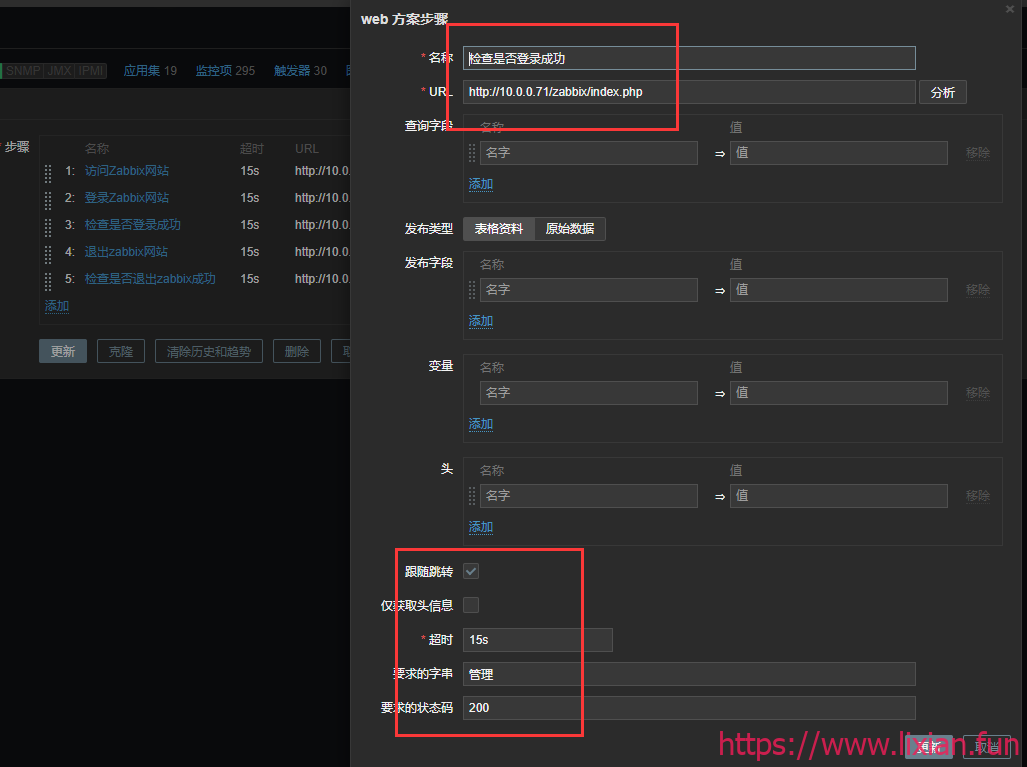Click 移除 in 发布字段 row
Screen dimensions: 1027x767
pos(977,290)
